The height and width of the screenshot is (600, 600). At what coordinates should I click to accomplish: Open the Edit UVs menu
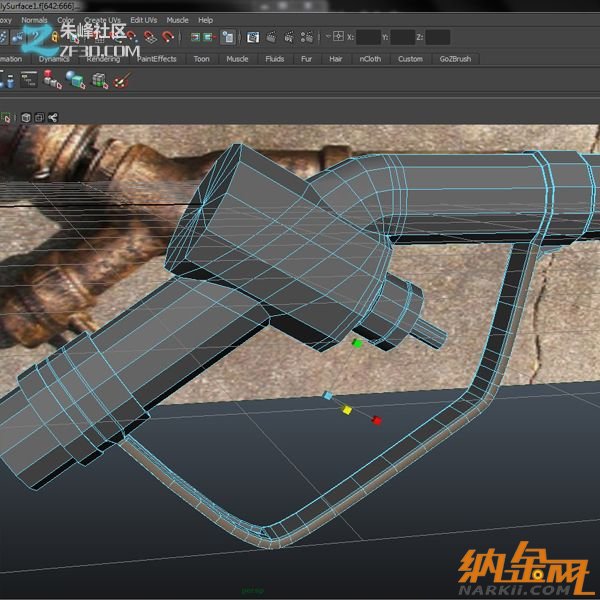pos(143,20)
